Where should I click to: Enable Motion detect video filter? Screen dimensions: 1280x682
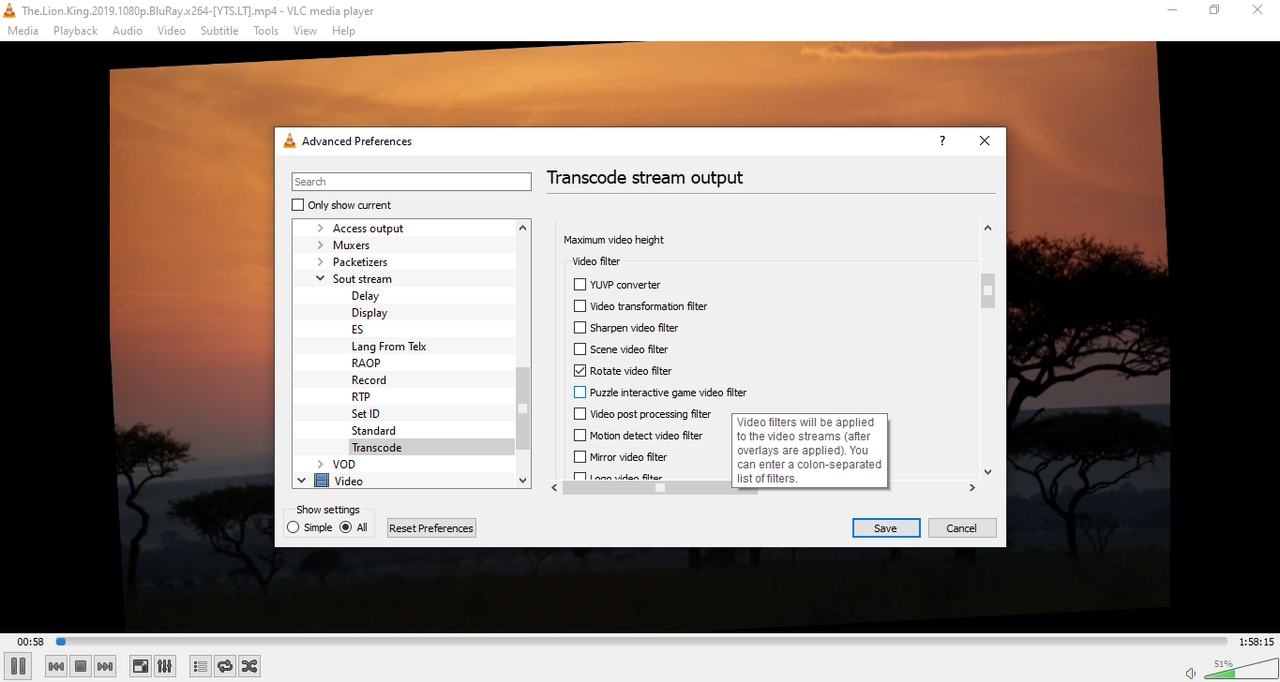coord(580,436)
